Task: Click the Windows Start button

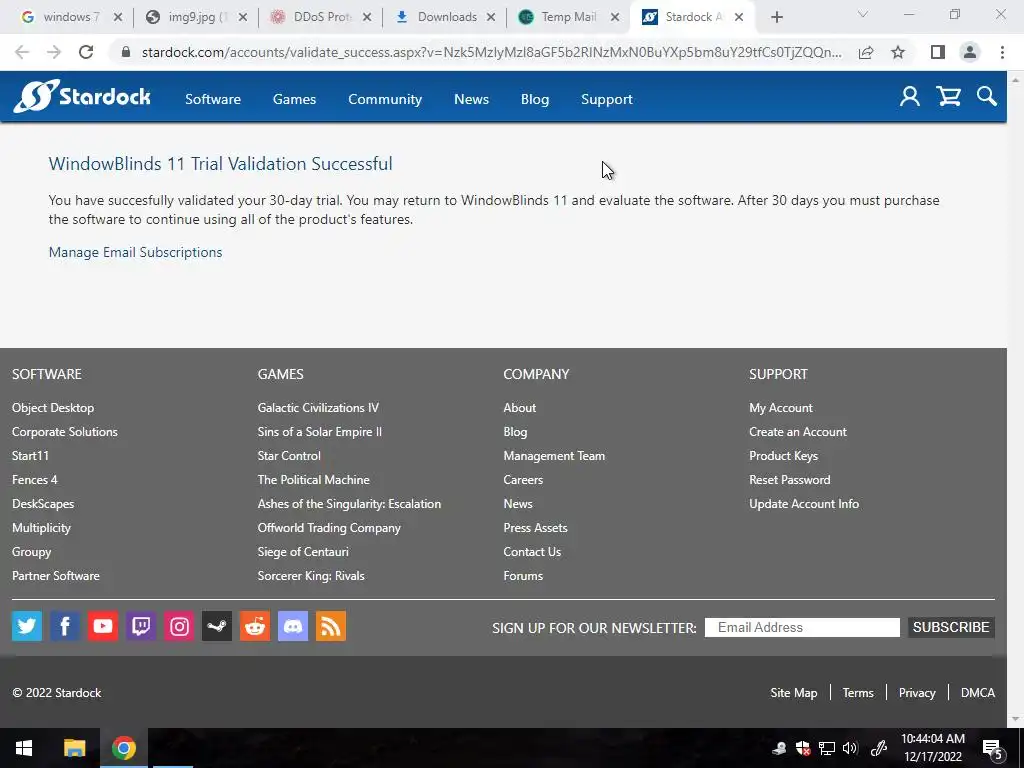Action: pyautogui.click(x=24, y=748)
